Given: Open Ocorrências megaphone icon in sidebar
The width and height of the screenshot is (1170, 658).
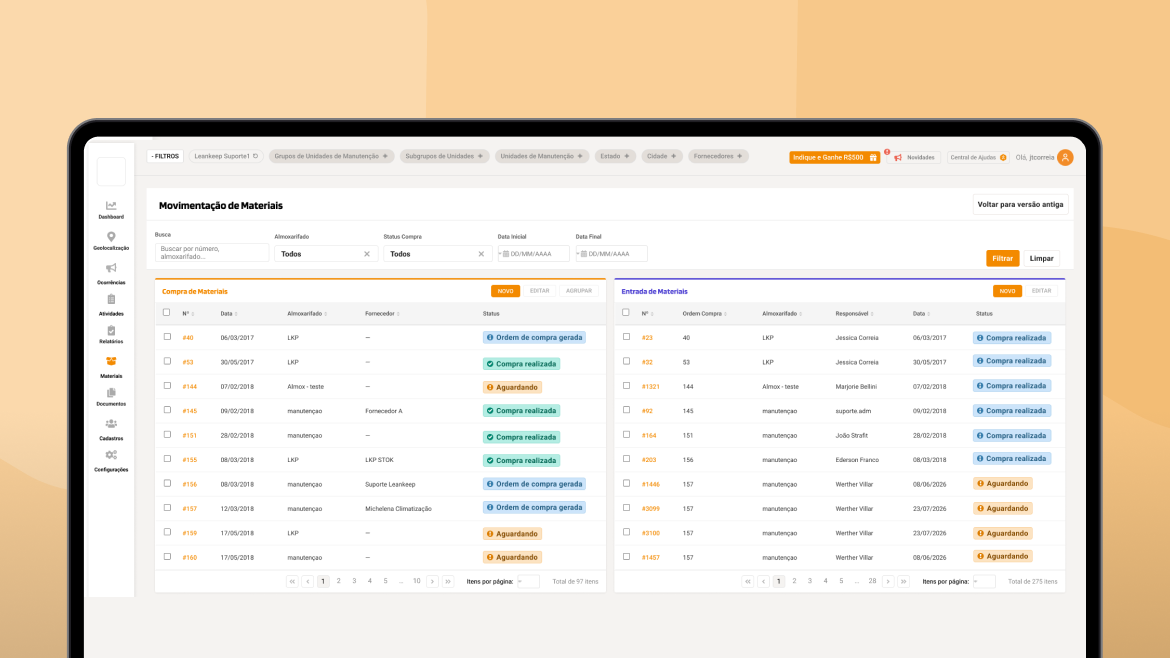Looking at the screenshot, I should click(111, 268).
